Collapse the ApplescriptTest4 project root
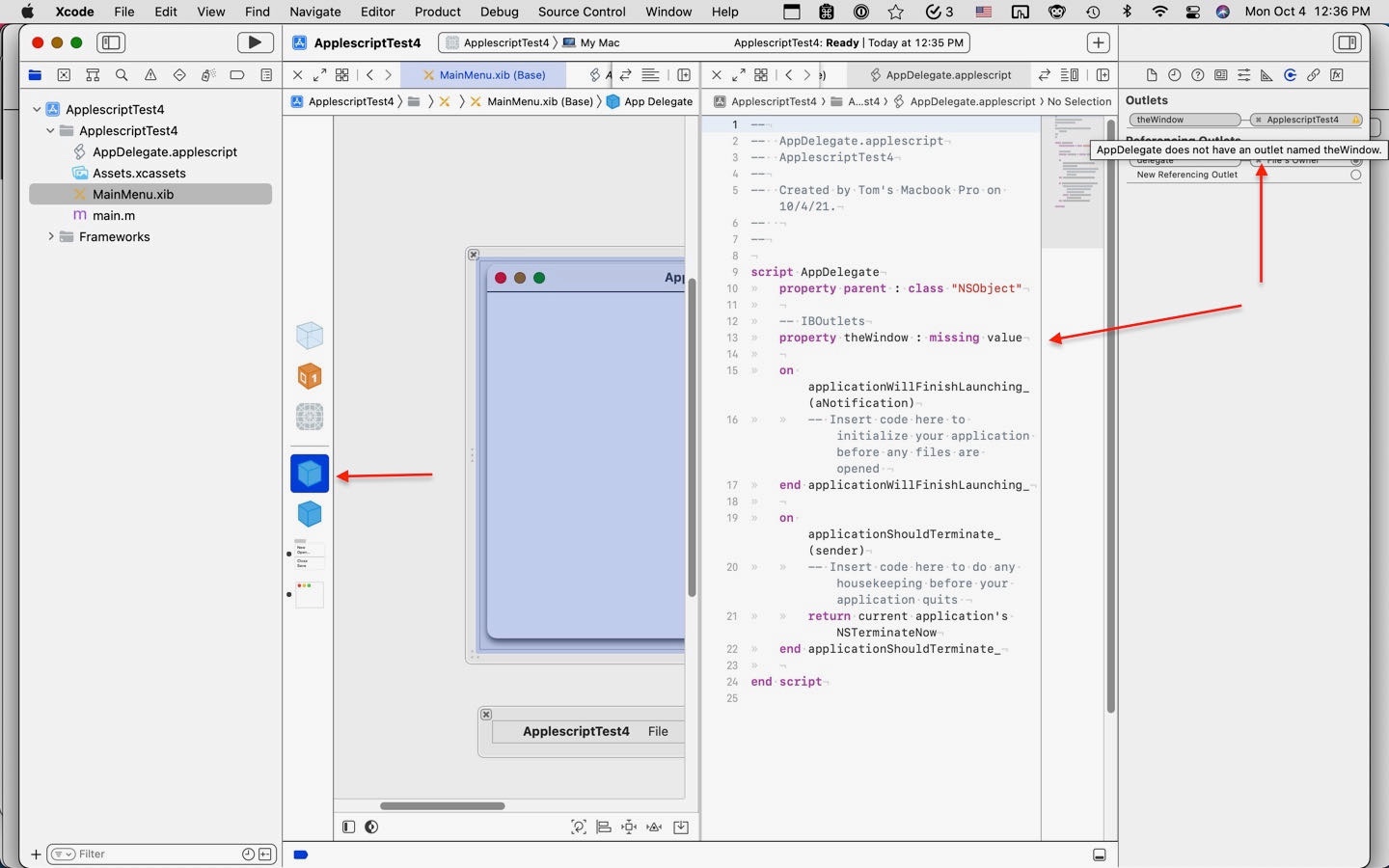Viewport: 1389px width, 868px height. 37,109
